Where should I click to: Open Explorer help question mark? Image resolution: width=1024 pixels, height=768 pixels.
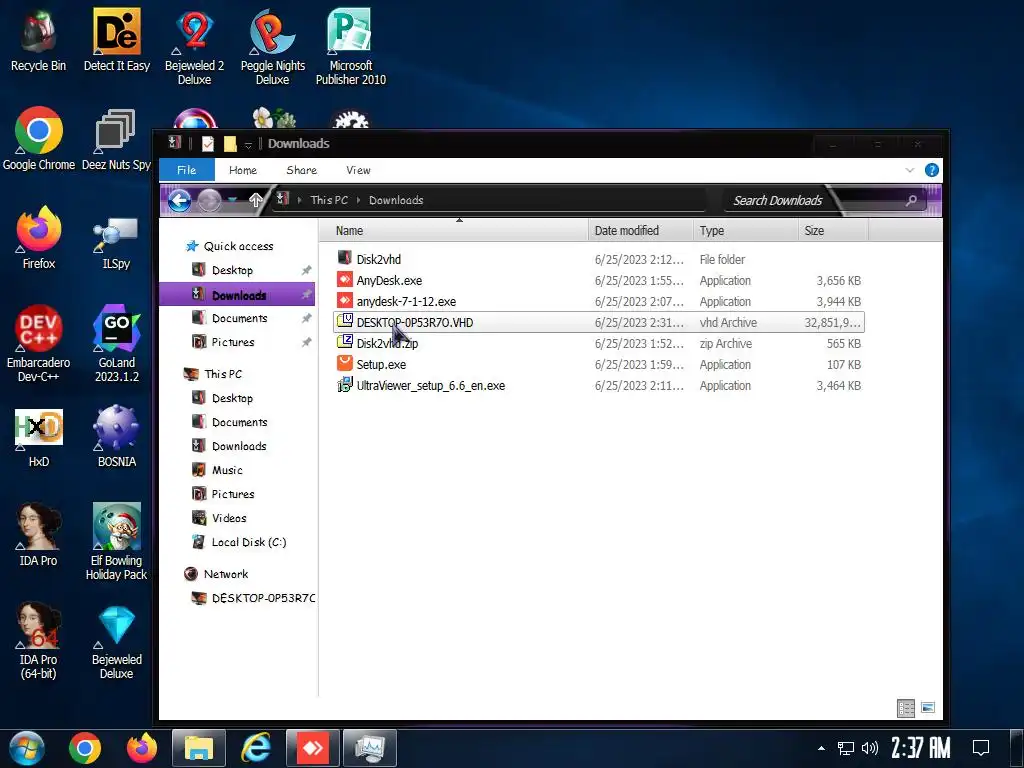point(932,170)
